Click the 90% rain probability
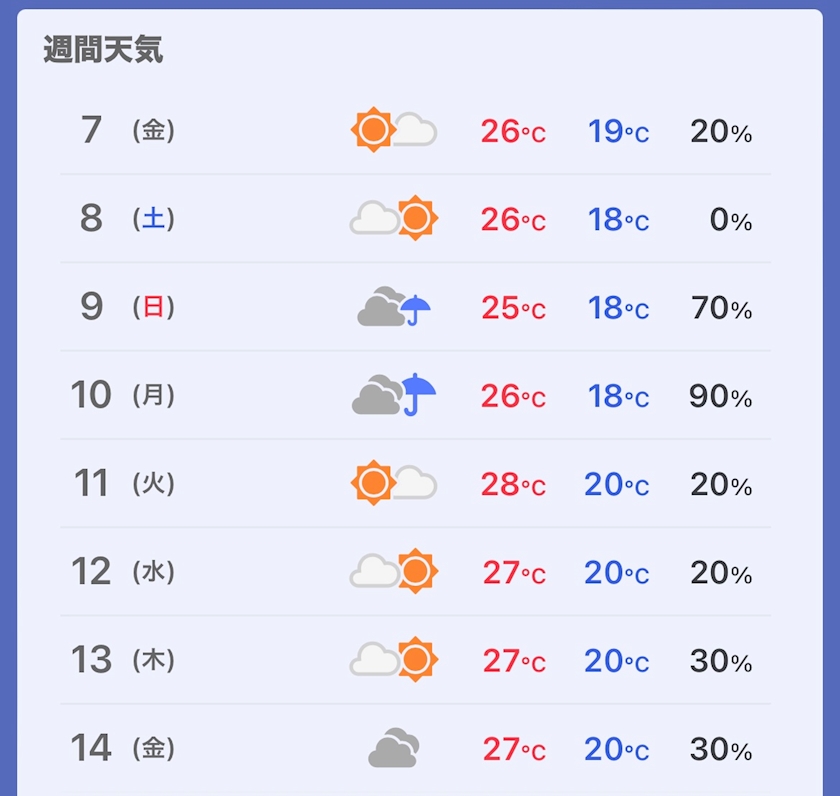The height and width of the screenshot is (796, 840). click(x=721, y=396)
